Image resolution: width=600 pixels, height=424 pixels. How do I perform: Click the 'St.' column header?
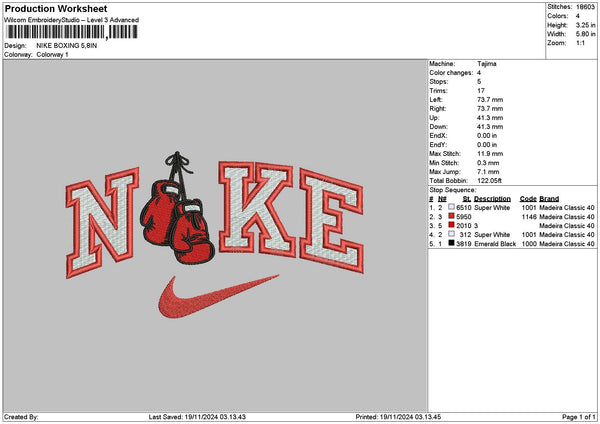pos(466,199)
